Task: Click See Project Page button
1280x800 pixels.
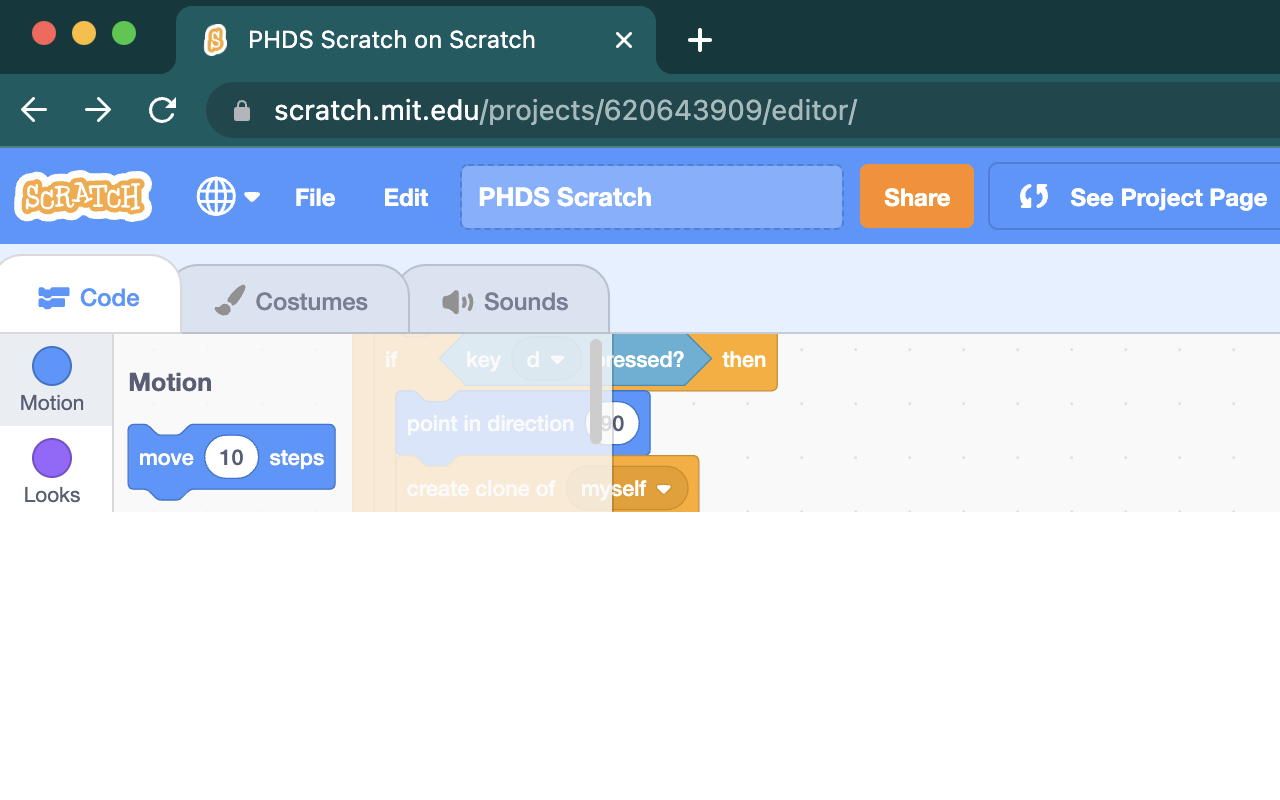Action: (1136, 197)
